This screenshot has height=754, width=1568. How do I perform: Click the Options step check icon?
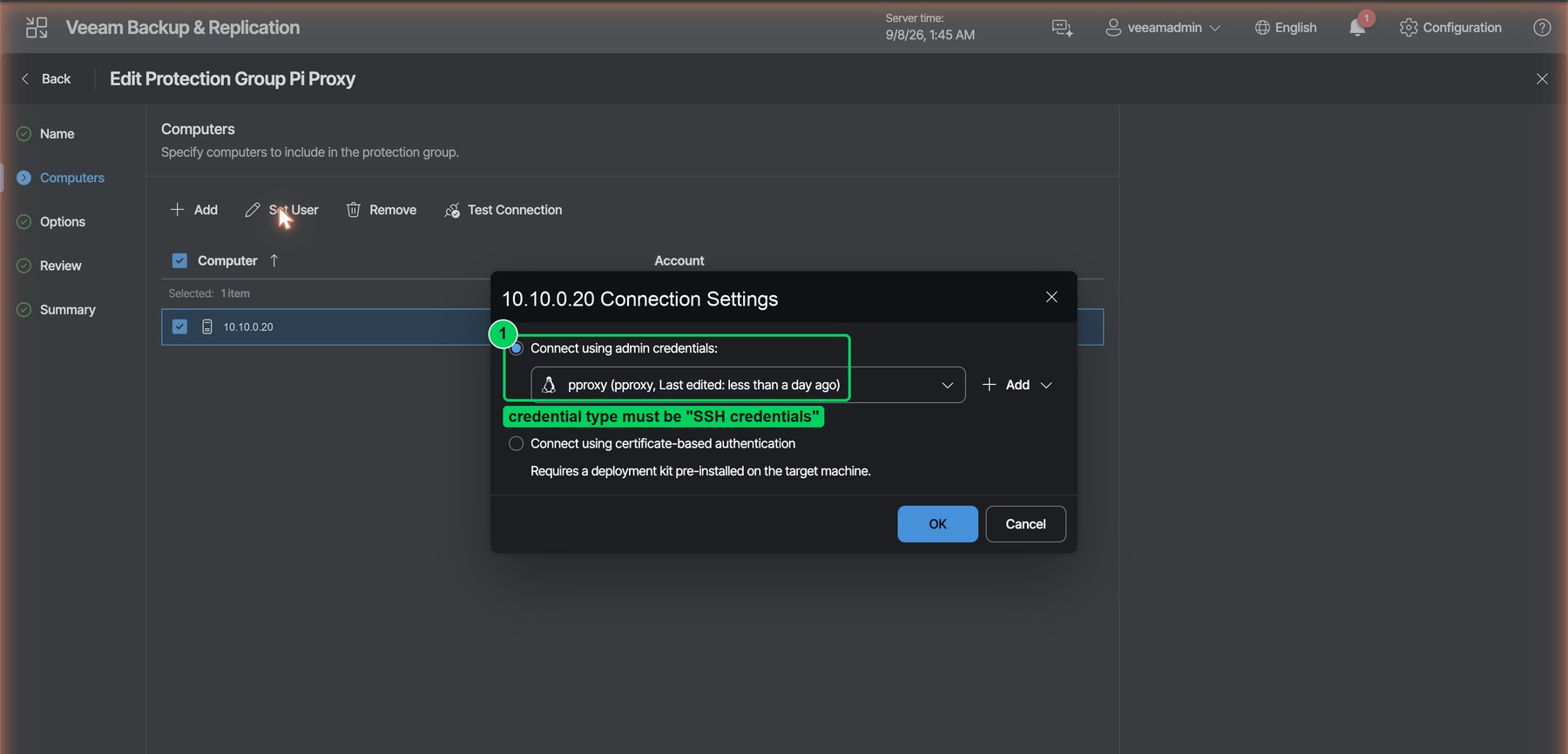tap(24, 221)
